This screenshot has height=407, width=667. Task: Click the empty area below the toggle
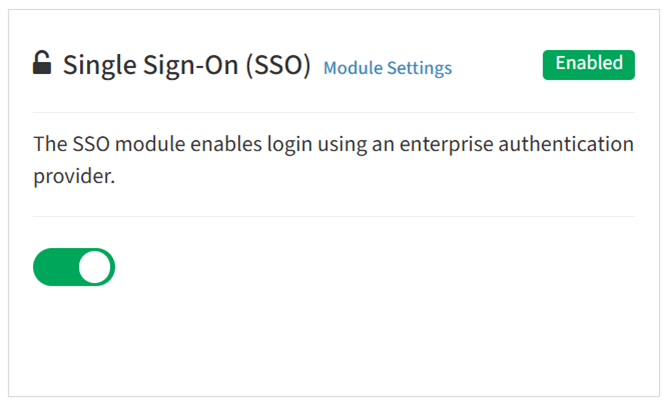coord(334,340)
